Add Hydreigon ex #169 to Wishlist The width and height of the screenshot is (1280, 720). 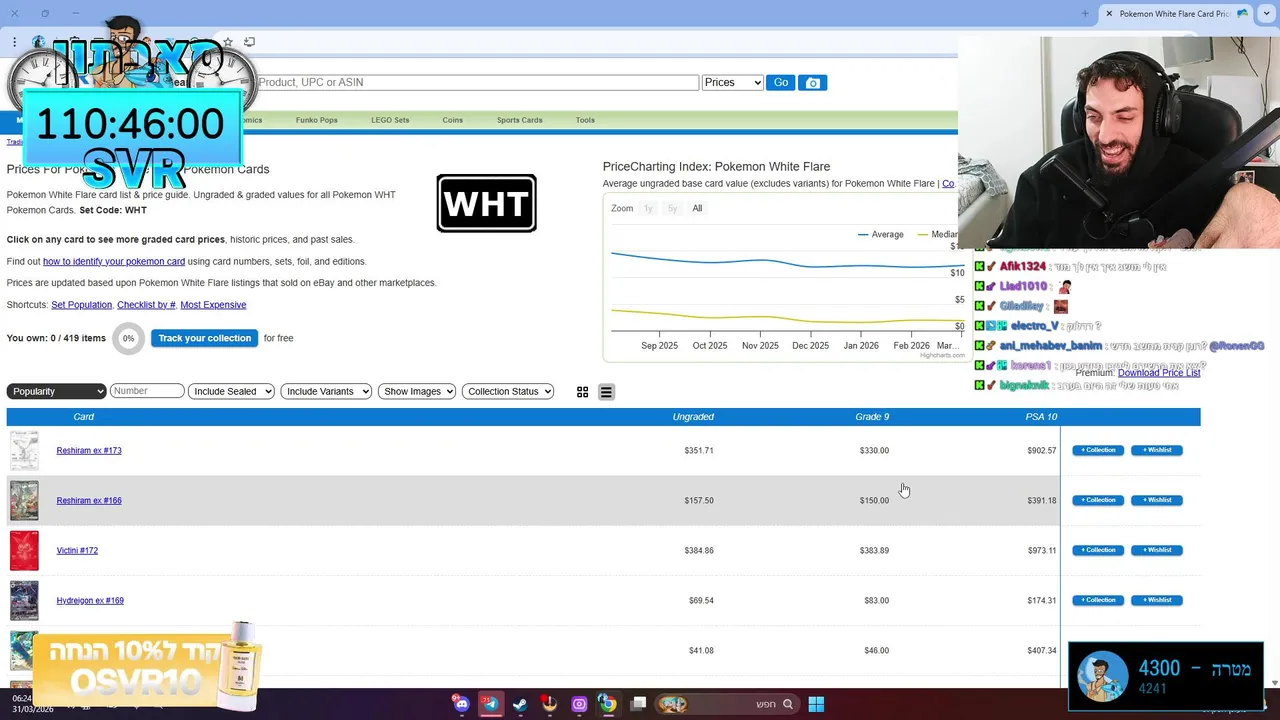[x=1157, y=600]
